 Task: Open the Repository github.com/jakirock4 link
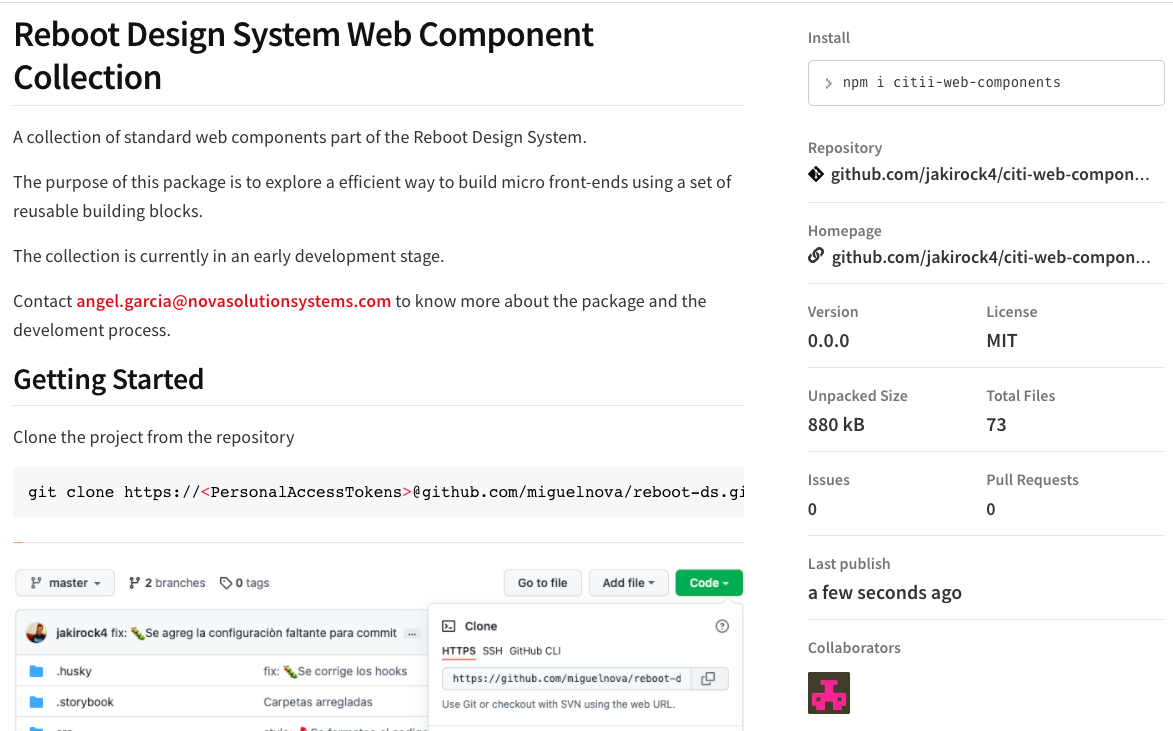990,174
